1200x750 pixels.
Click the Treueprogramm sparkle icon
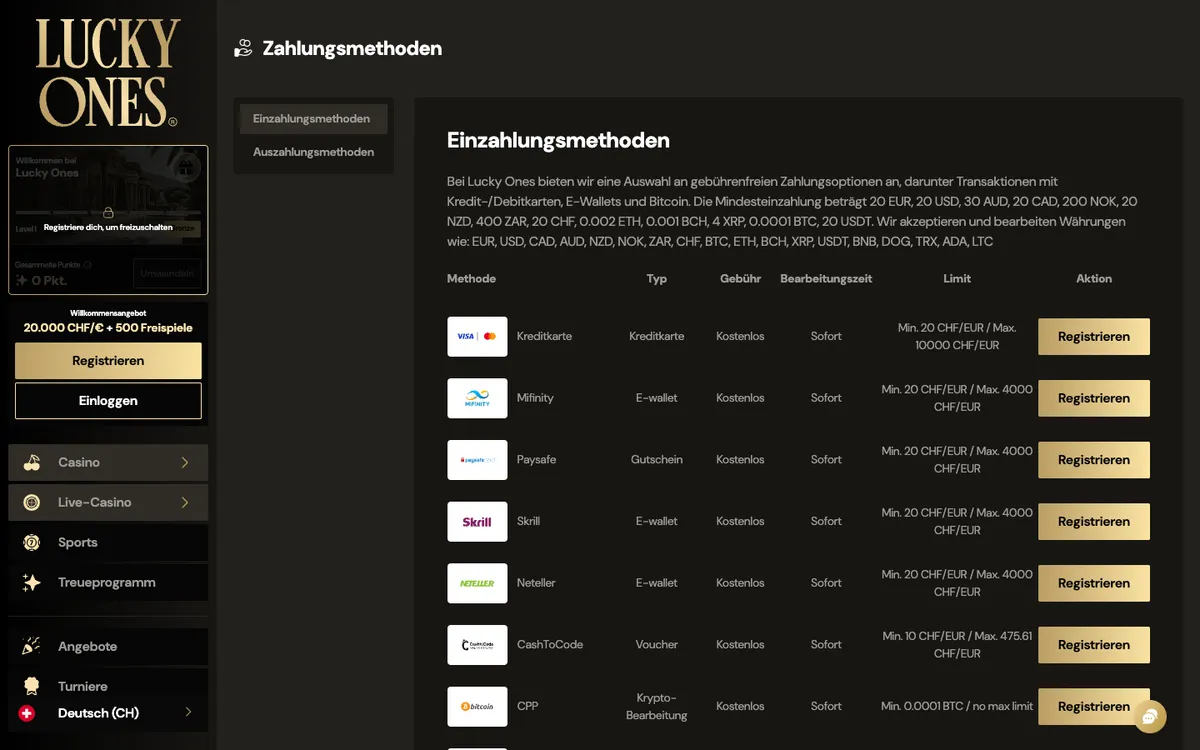32,582
